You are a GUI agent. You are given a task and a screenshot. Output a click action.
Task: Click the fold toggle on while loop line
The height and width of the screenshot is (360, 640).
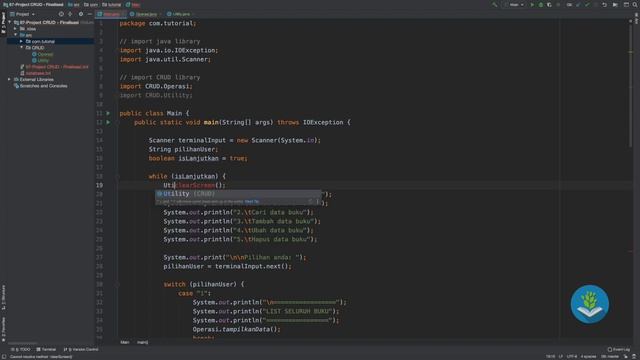tap(118, 176)
